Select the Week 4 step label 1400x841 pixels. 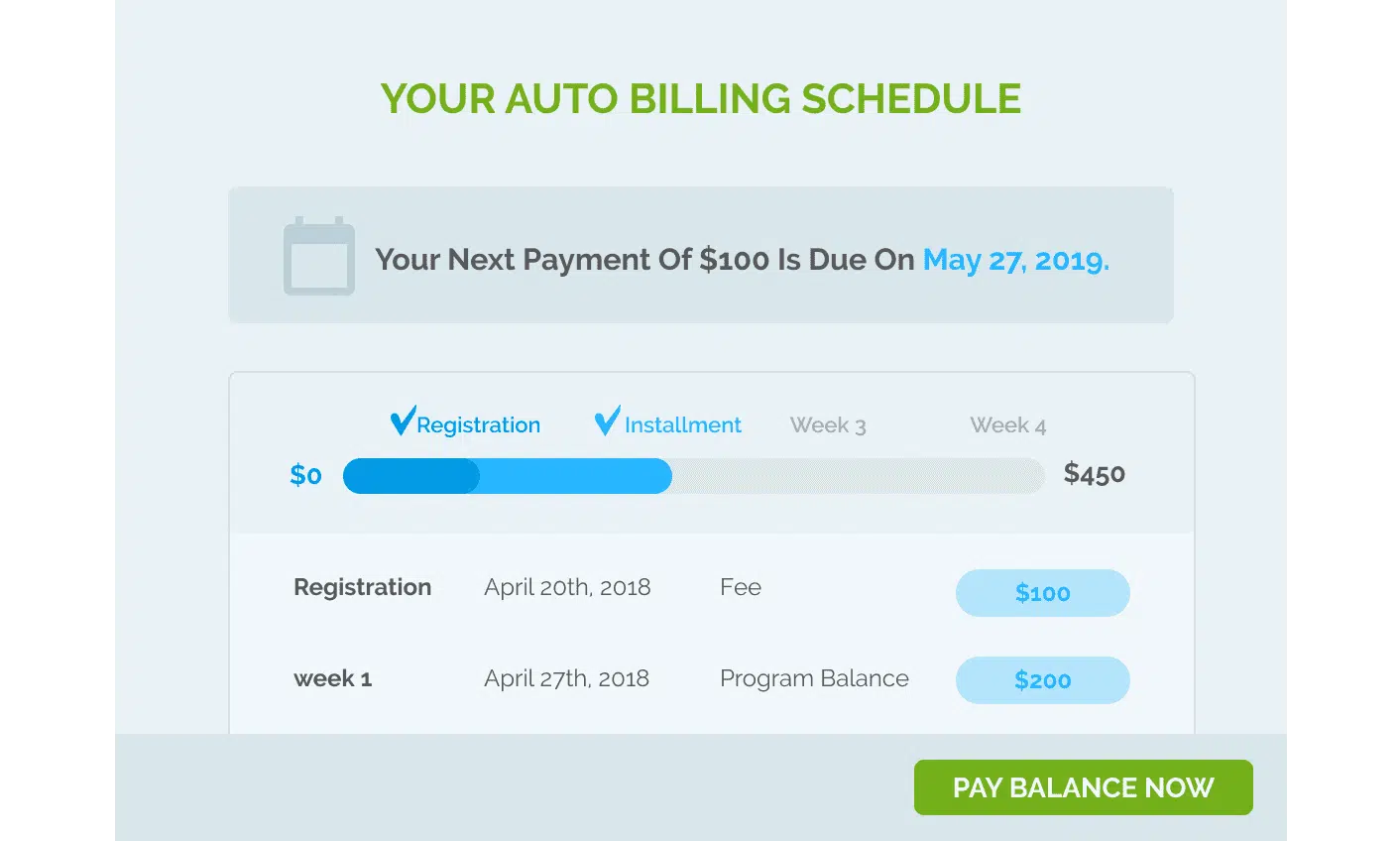(x=1007, y=425)
